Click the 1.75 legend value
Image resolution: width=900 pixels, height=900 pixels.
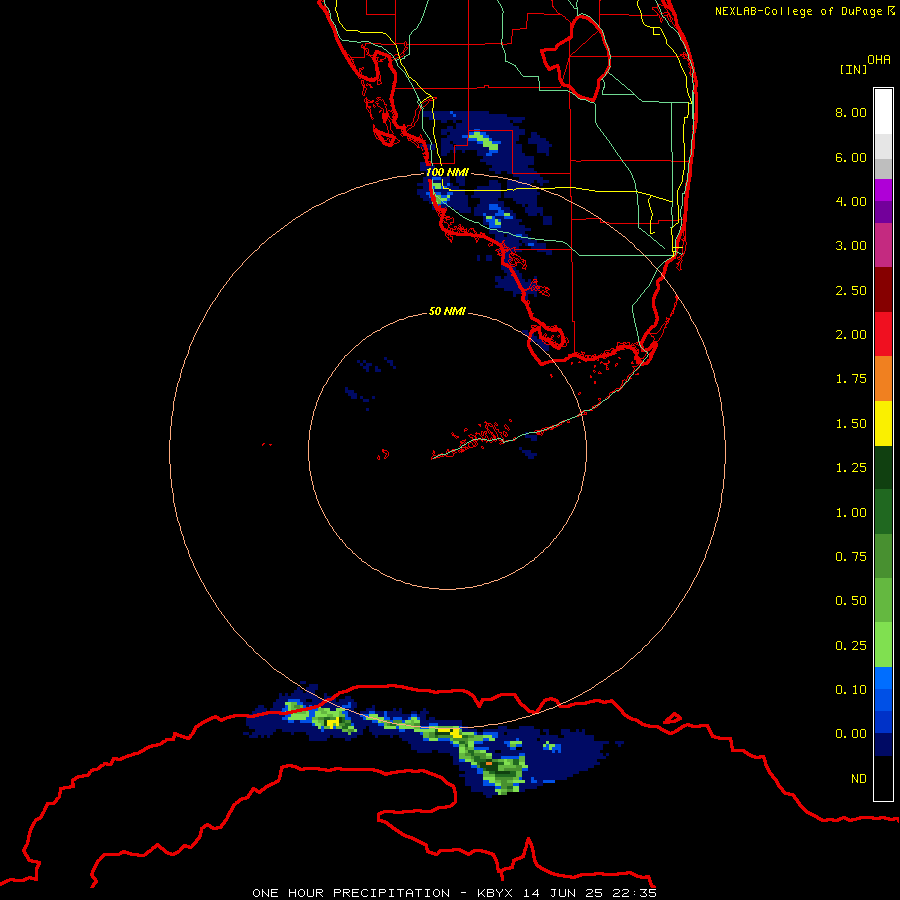[851, 379]
